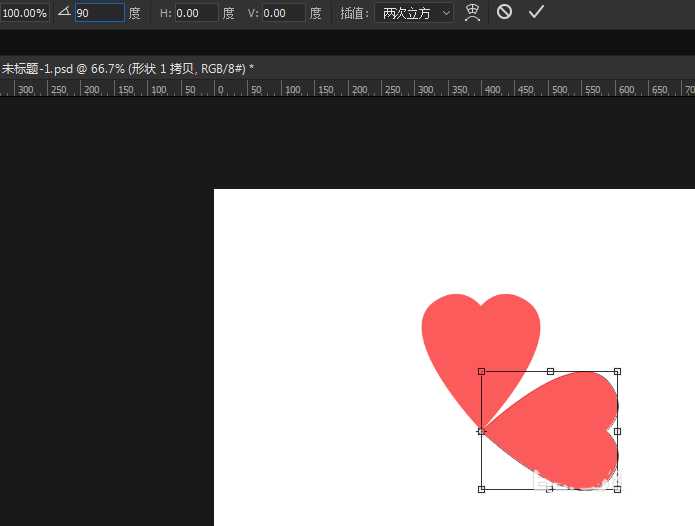Click the top-middle transform handle

(550, 371)
